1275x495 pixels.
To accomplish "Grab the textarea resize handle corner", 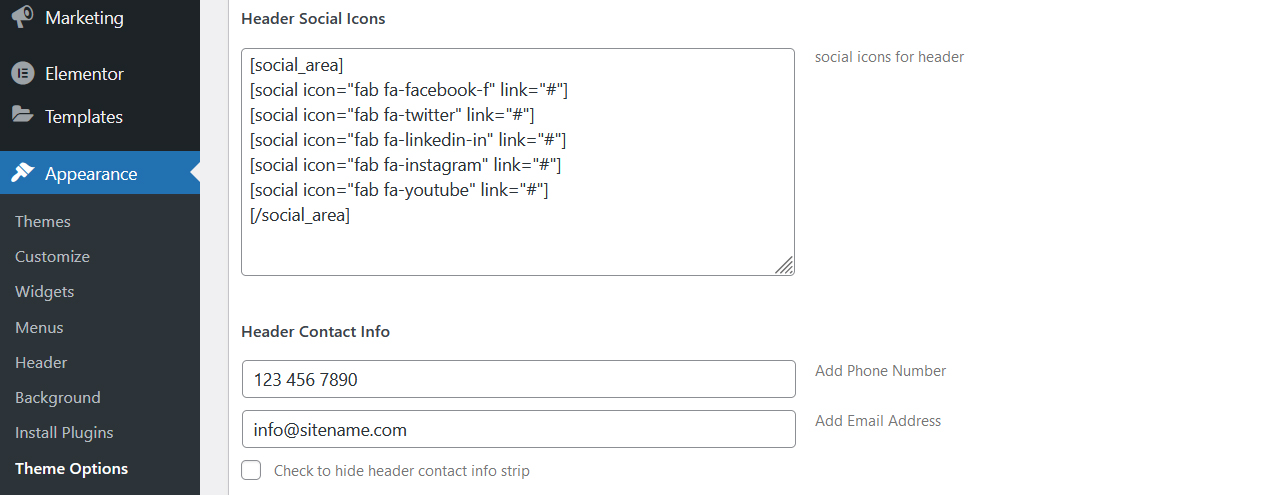I will pos(784,265).
